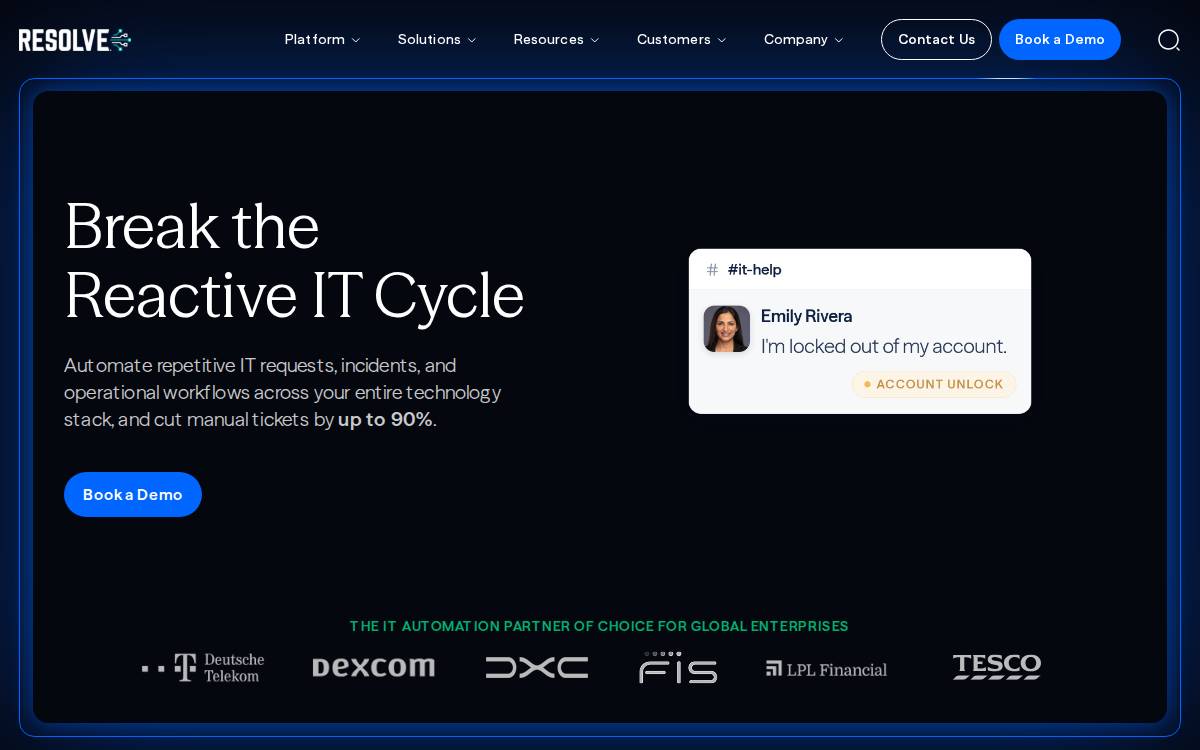The image size is (1200, 750).
Task: Open the search icon in the header
Action: (1169, 40)
